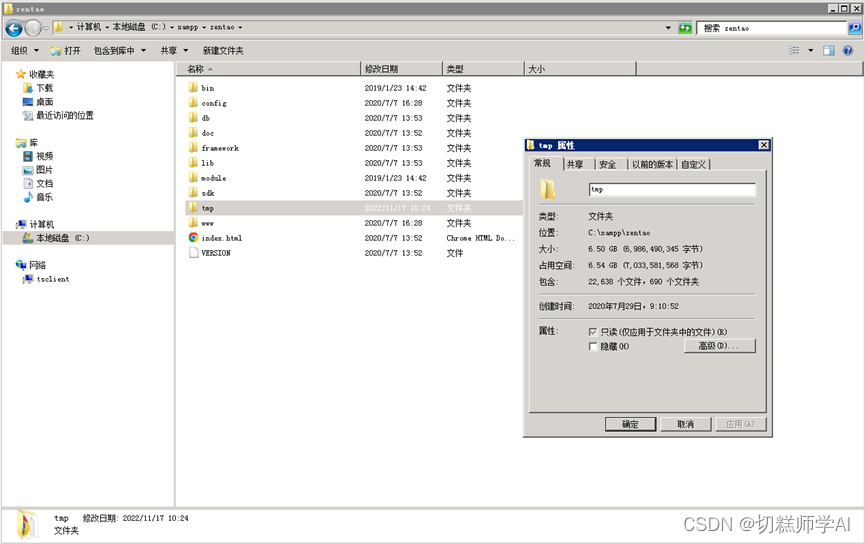The height and width of the screenshot is (544, 865).
Task: Select the tmp folder row
Action: click(354, 208)
